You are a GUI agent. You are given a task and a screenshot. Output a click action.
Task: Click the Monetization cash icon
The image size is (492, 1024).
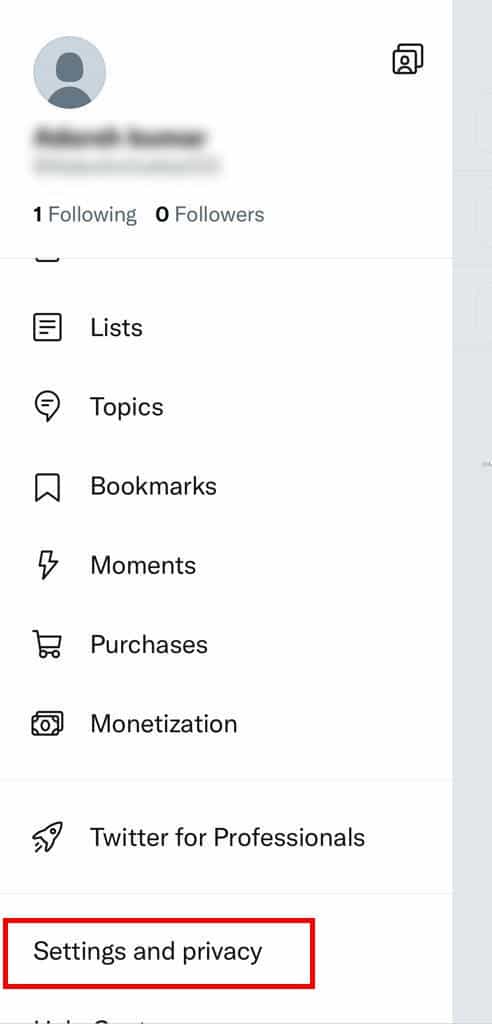pyautogui.click(x=47, y=724)
